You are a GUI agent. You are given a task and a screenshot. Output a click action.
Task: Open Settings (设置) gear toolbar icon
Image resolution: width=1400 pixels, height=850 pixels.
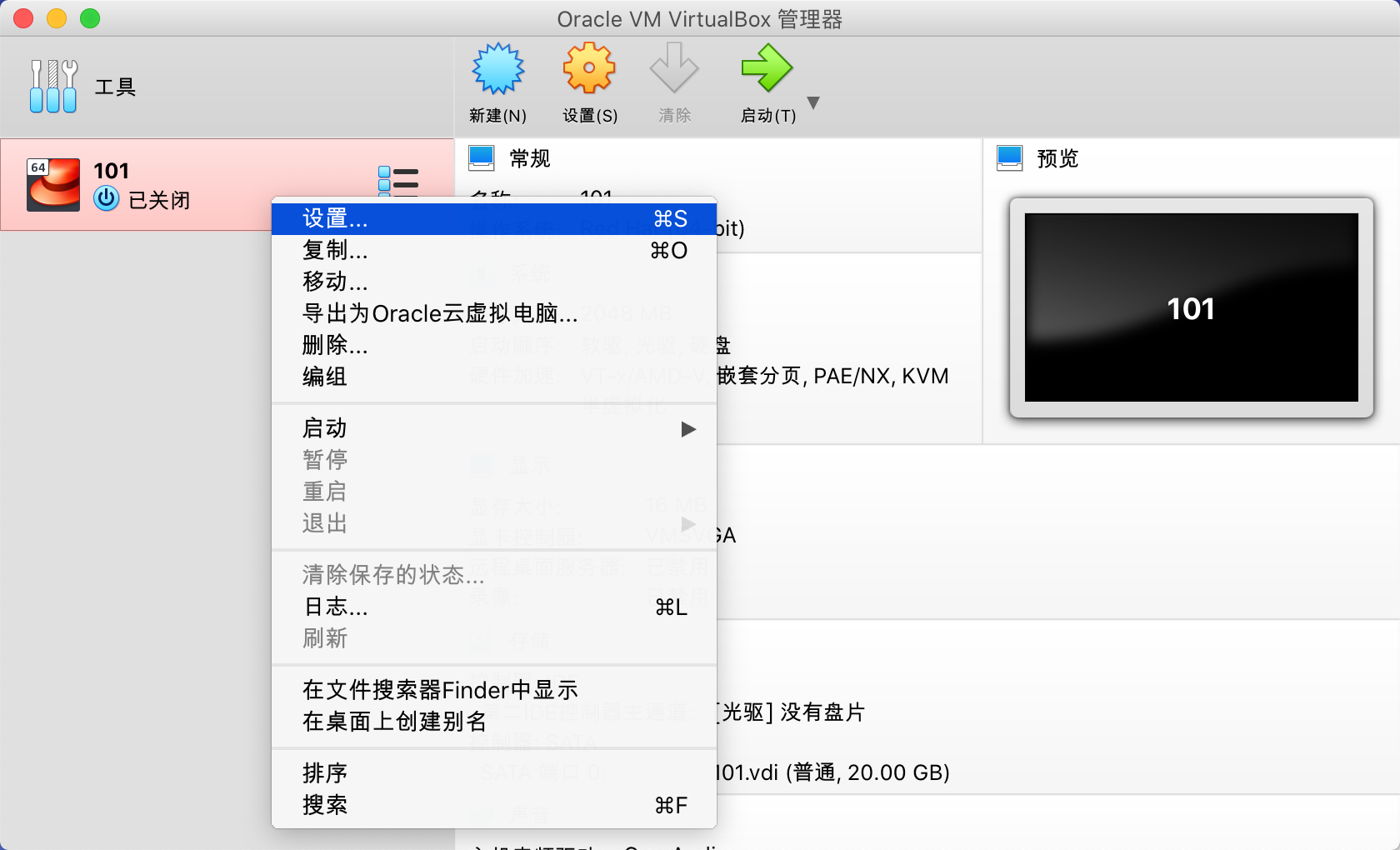click(589, 68)
